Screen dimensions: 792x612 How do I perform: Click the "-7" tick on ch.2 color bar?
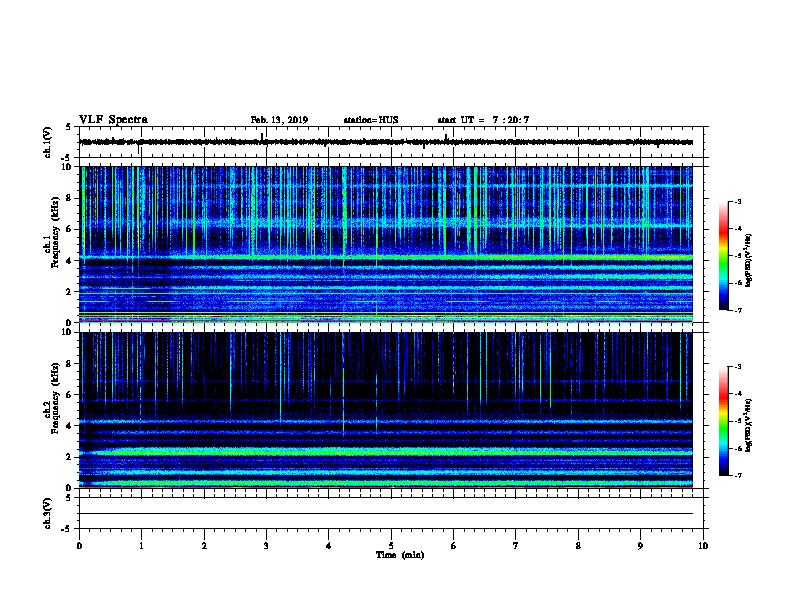tap(737, 476)
